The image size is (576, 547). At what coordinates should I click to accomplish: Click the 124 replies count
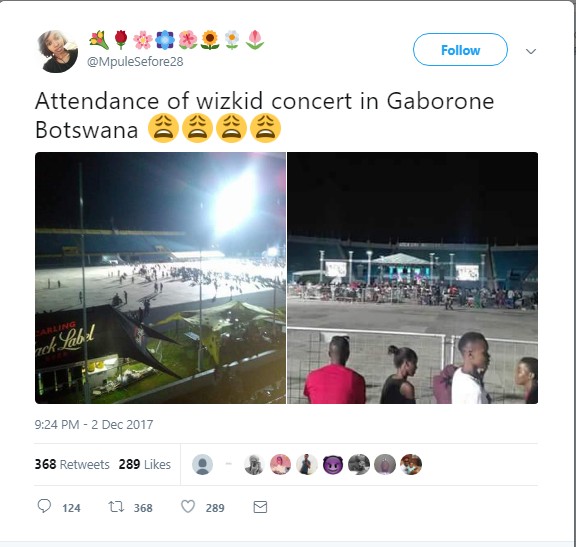pos(71,508)
